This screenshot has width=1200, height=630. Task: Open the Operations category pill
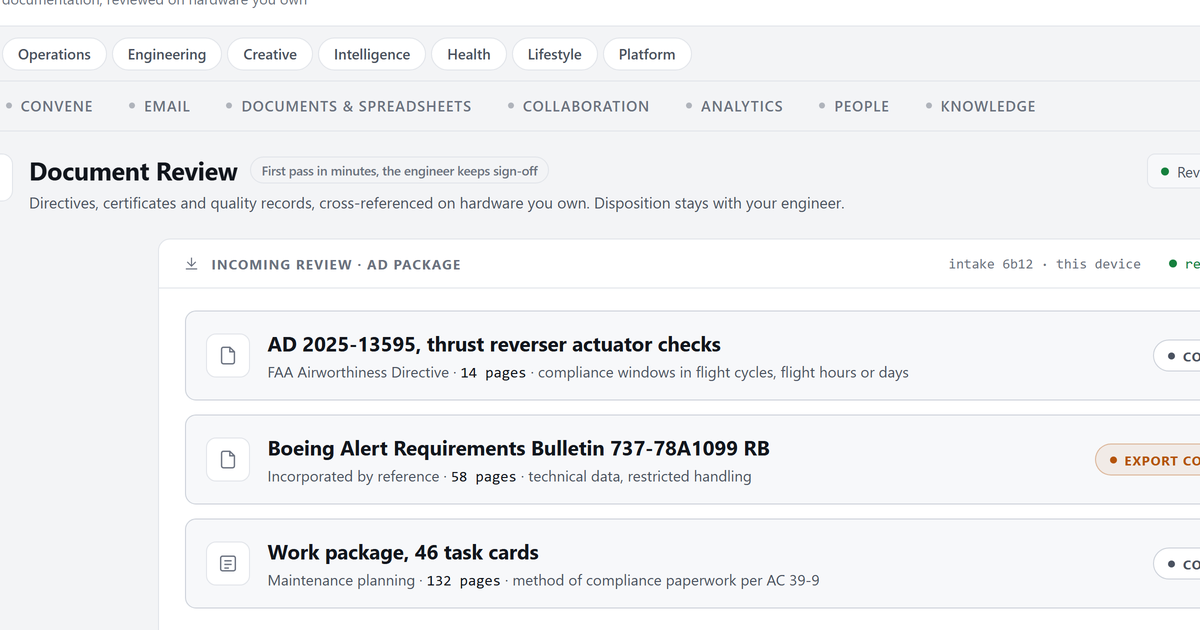54,54
